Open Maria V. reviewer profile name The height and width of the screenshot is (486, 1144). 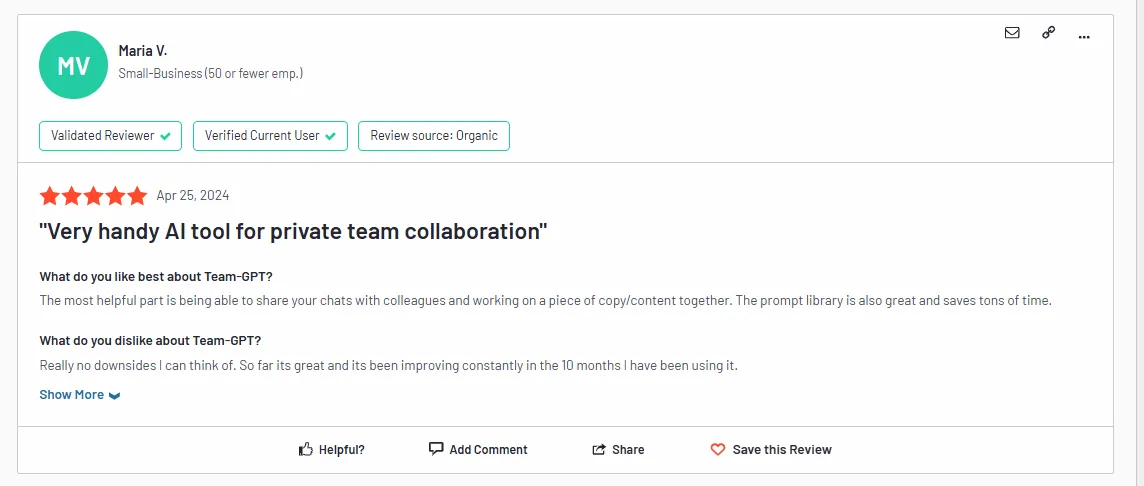coord(143,50)
